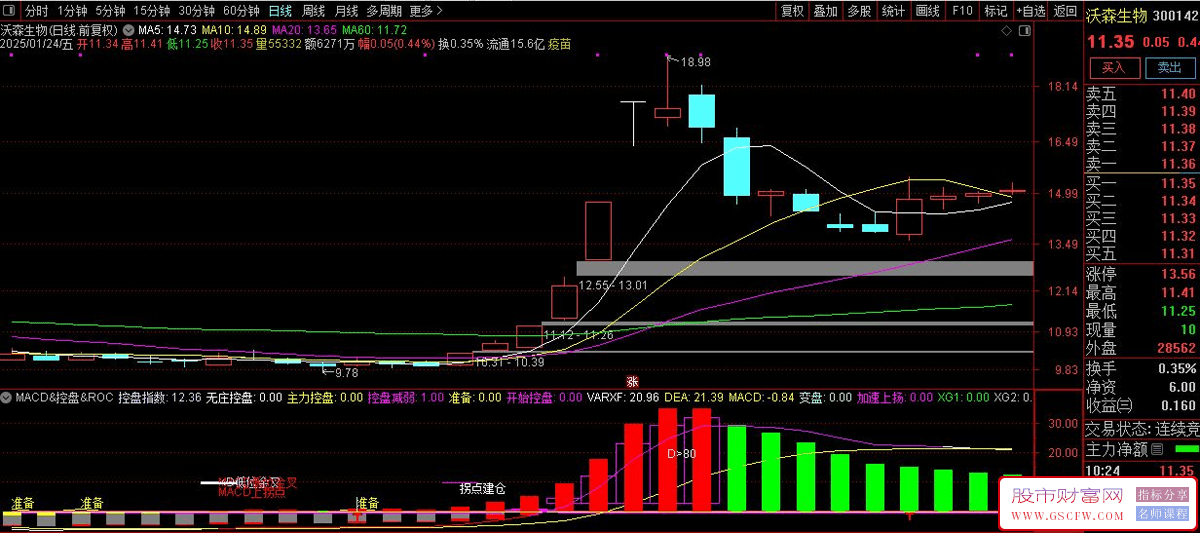Open the 复权 adjustment menu

coord(792,11)
